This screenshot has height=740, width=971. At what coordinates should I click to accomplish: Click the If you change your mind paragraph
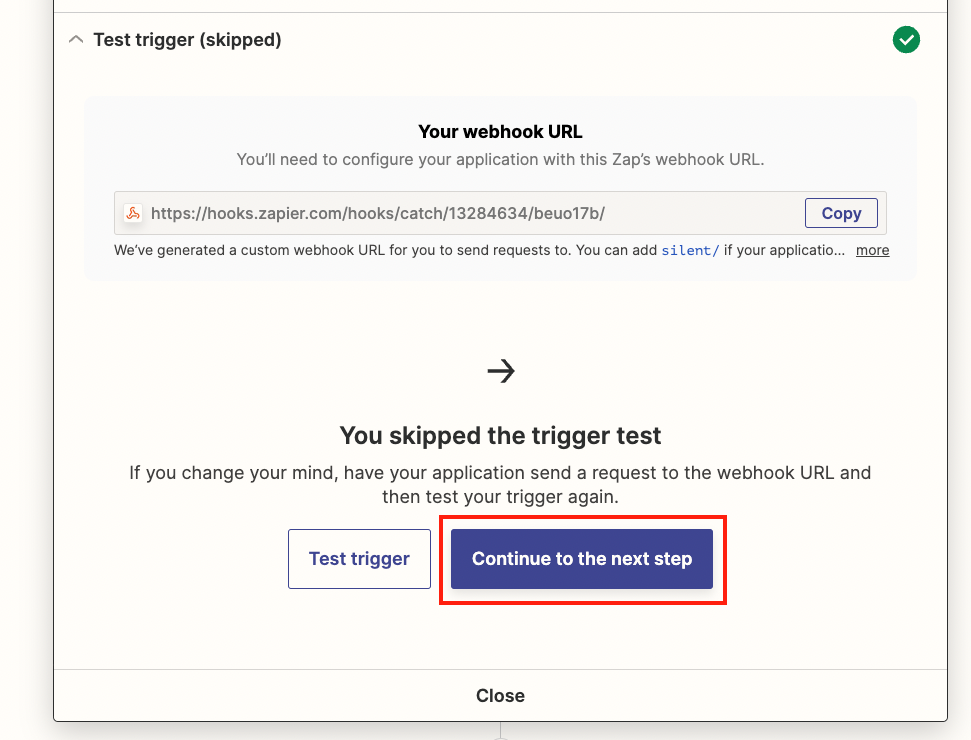pyautogui.click(x=500, y=484)
